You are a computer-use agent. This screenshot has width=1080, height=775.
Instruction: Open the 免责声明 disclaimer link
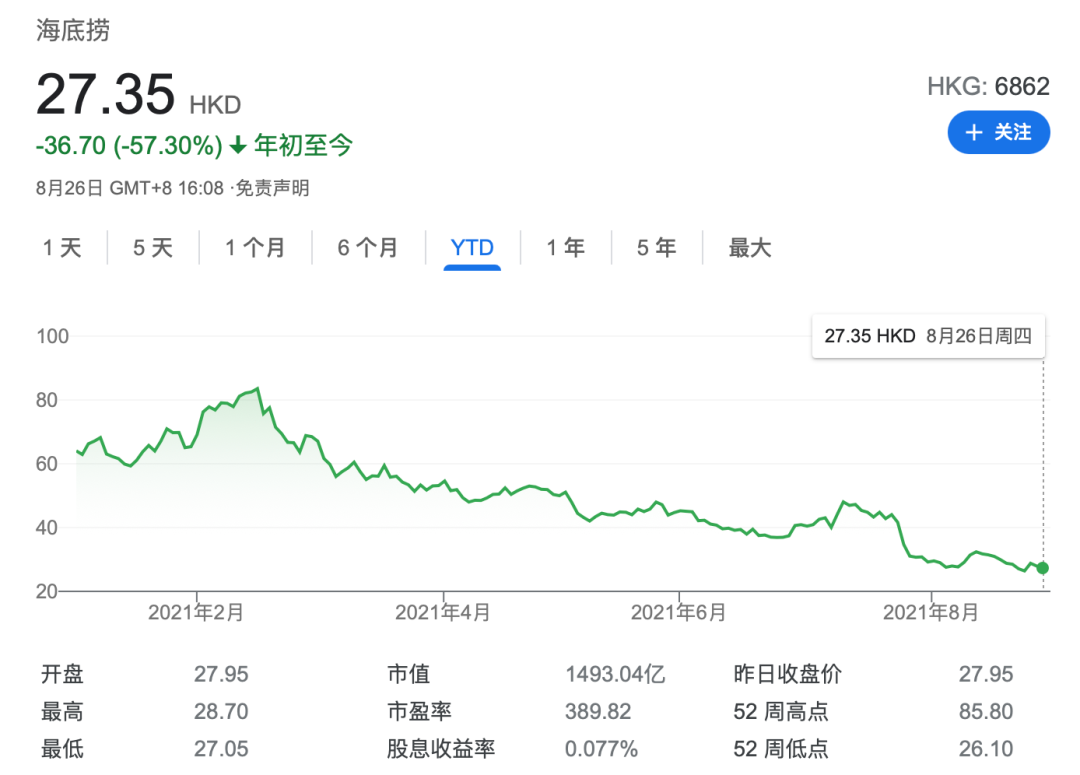(273, 188)
